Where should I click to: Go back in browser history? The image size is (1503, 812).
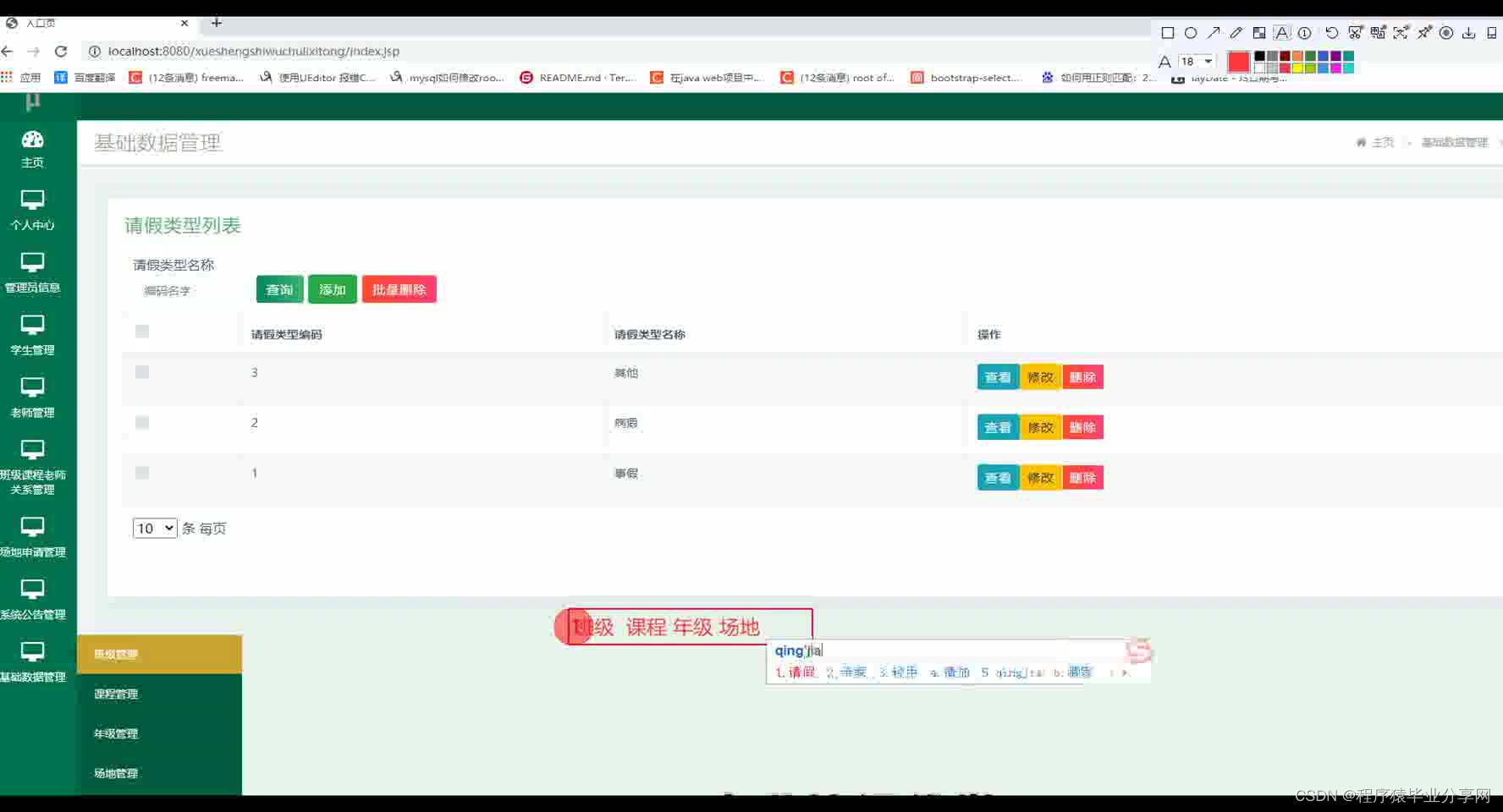pyautogui.click(x=8, y=52)
